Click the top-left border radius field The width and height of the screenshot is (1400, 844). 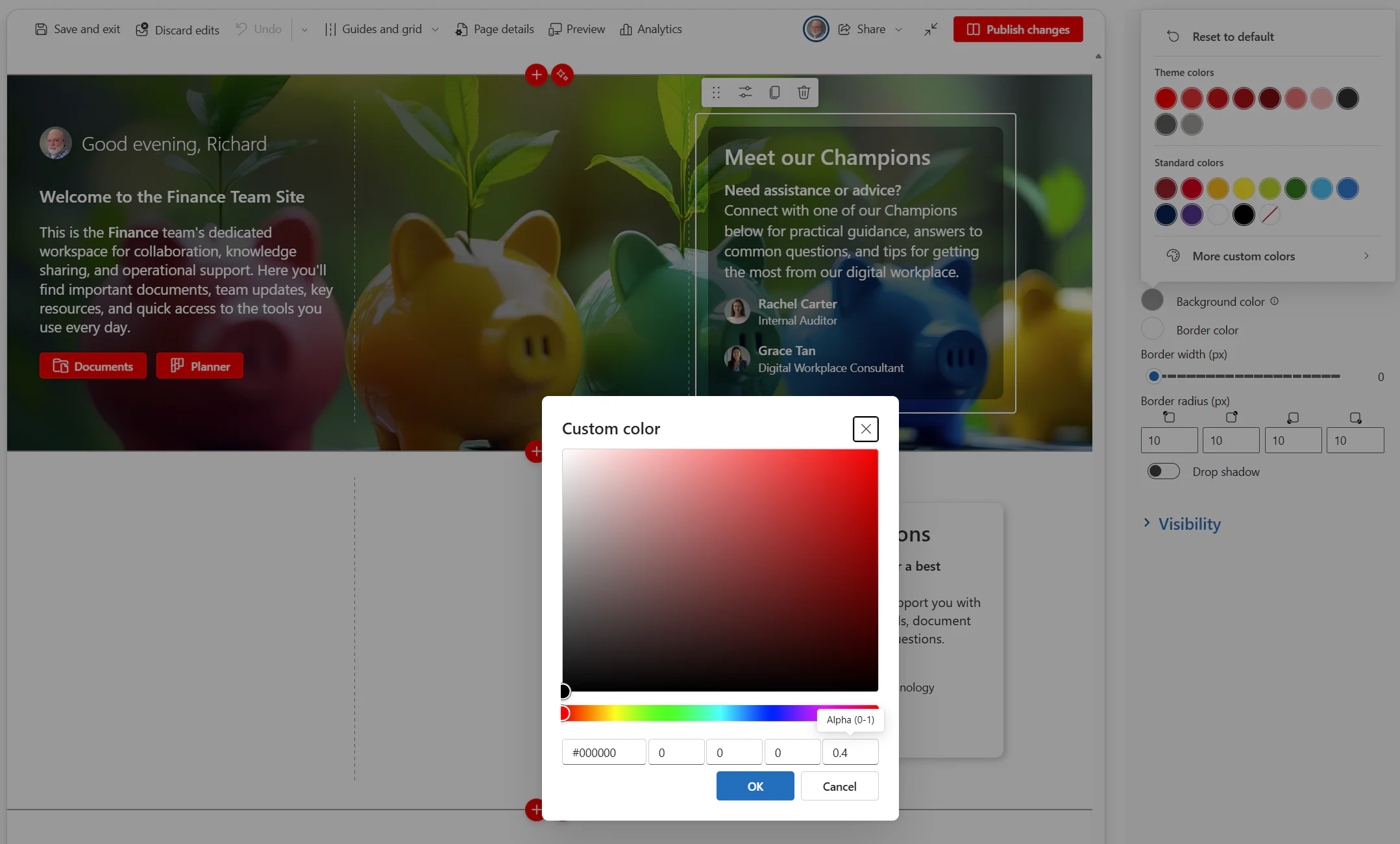click(x=1169, y=440)
